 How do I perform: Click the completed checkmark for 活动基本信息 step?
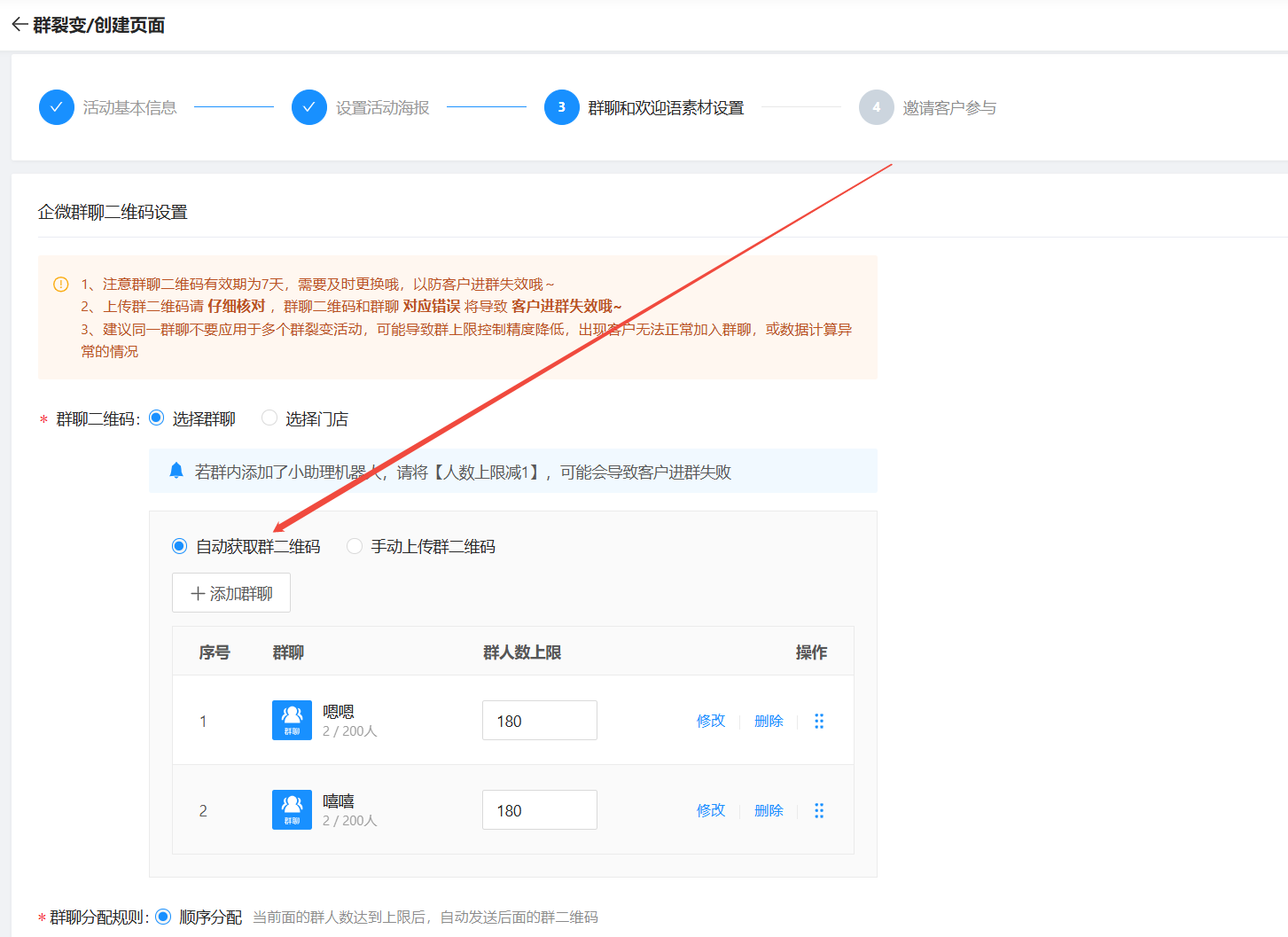(57, 107)
